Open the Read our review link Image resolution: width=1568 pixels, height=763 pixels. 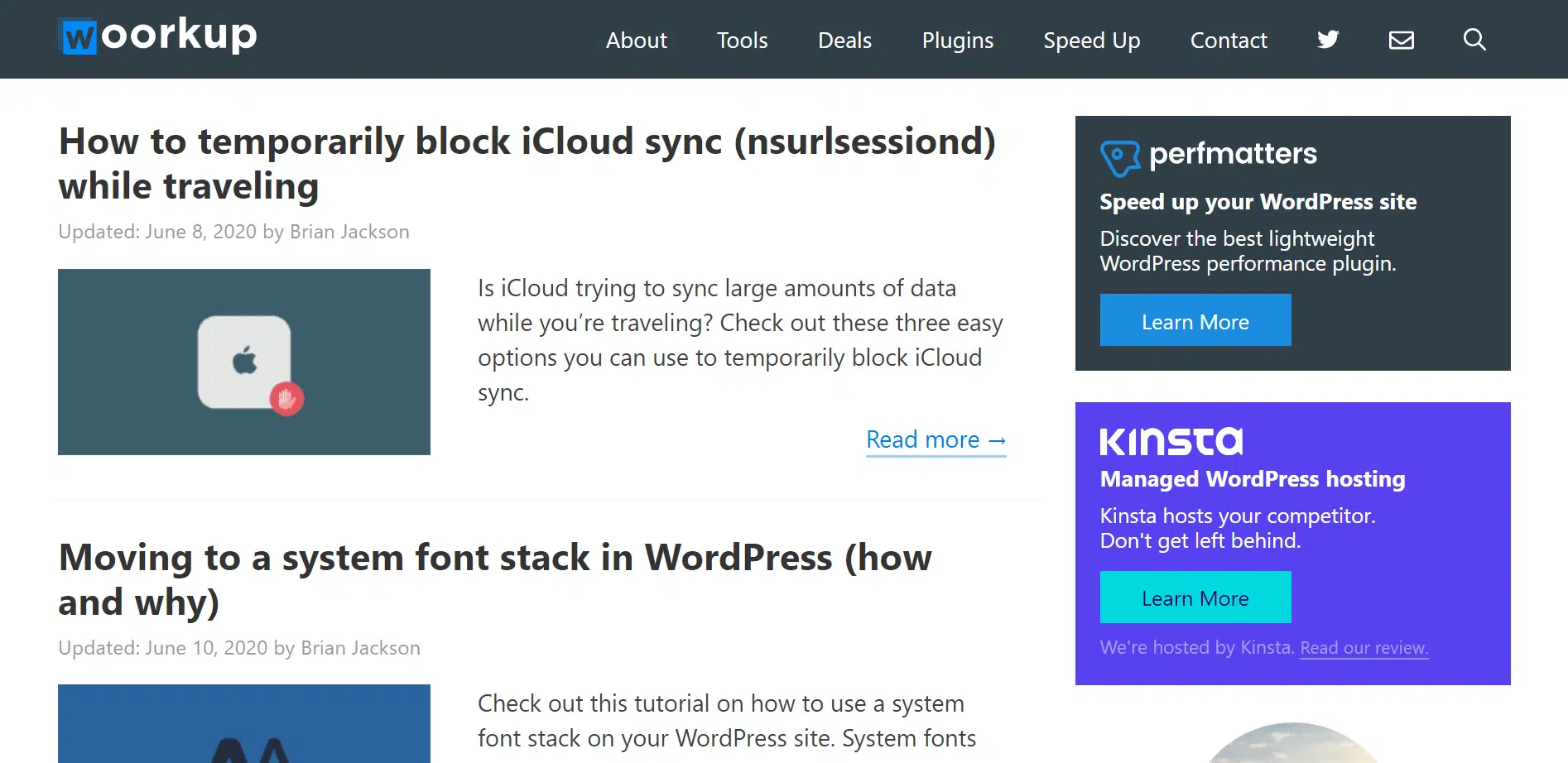(x=1364, y=648)
